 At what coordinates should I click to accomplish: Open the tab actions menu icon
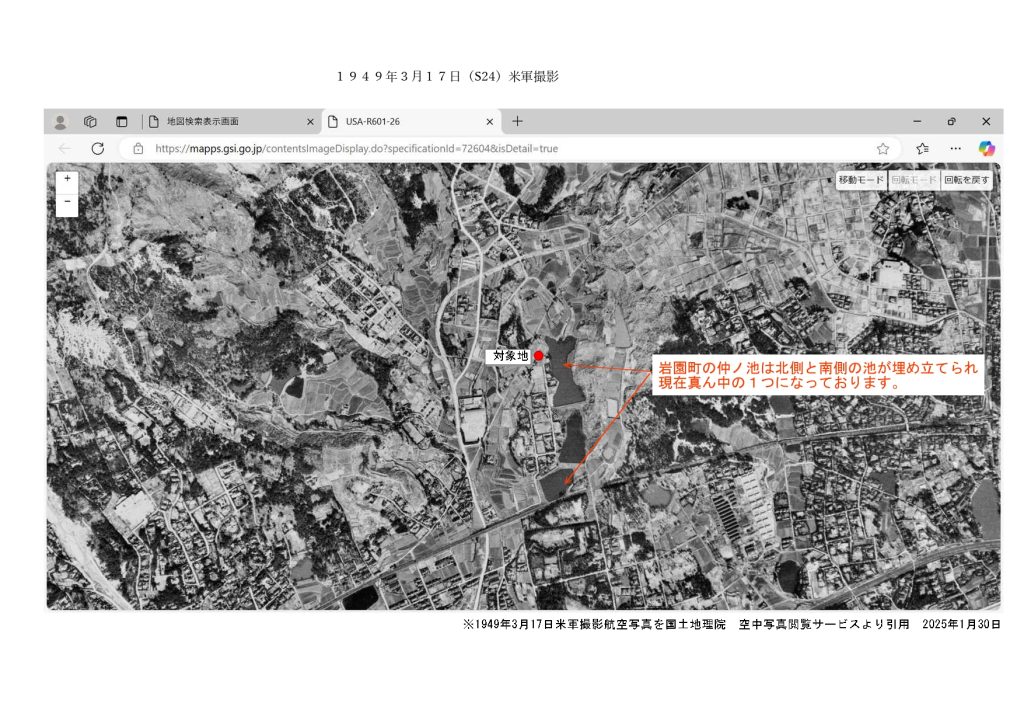coord(121,120)
